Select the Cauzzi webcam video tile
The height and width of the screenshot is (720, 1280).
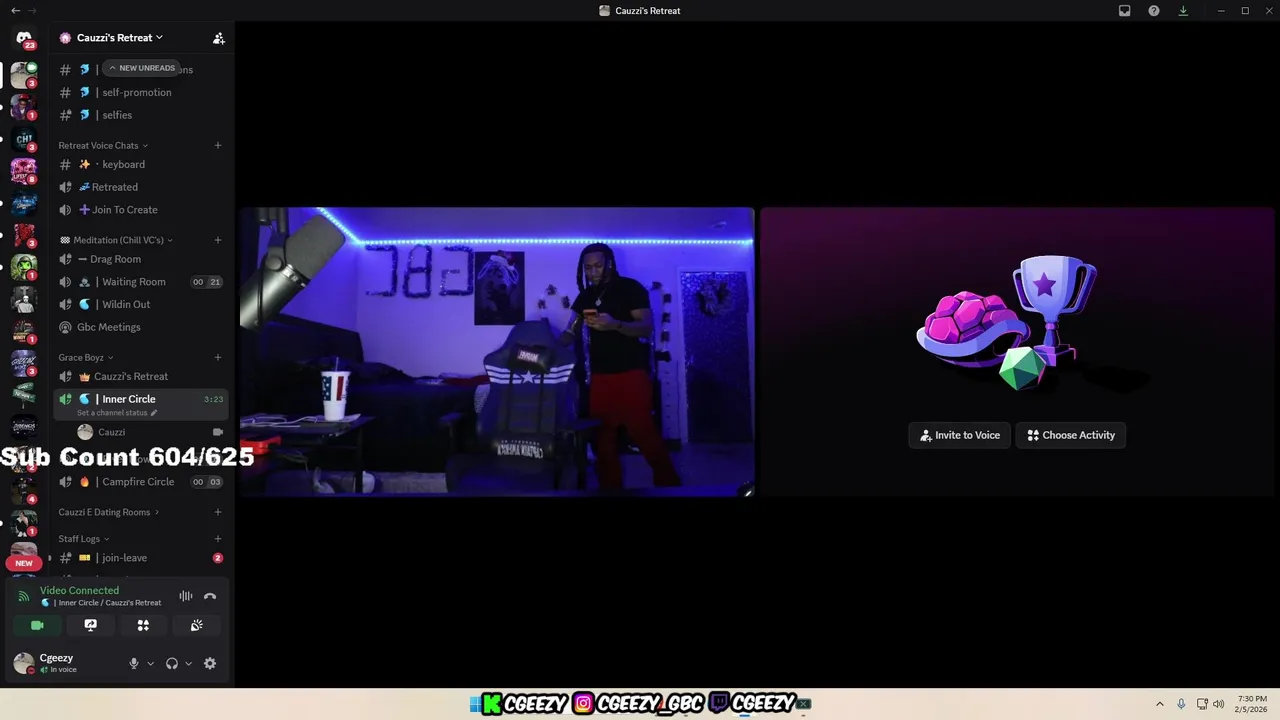pos(497,352)
